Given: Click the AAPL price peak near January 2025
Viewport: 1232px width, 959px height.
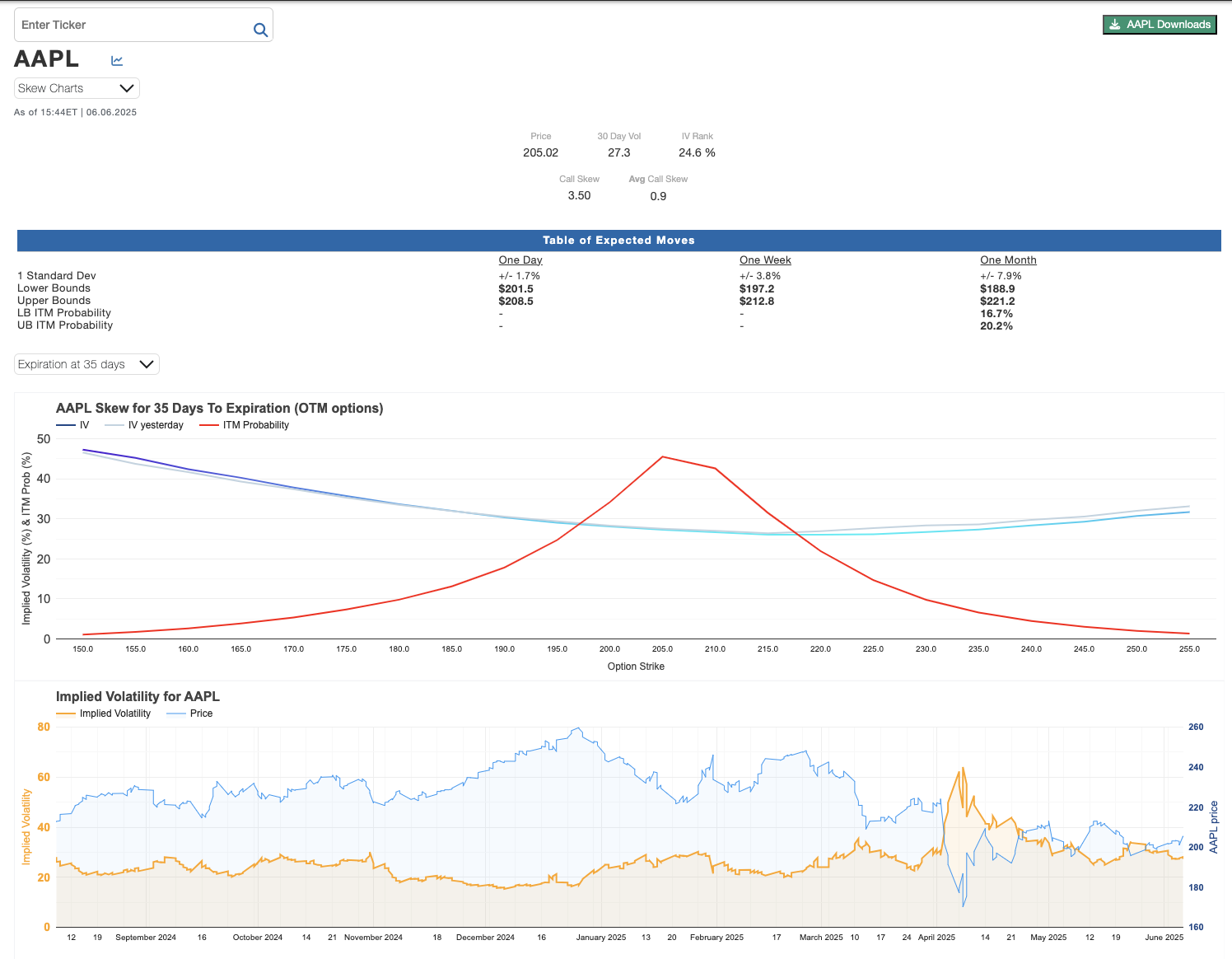Looking at the screenshot, I should [578, 728].
